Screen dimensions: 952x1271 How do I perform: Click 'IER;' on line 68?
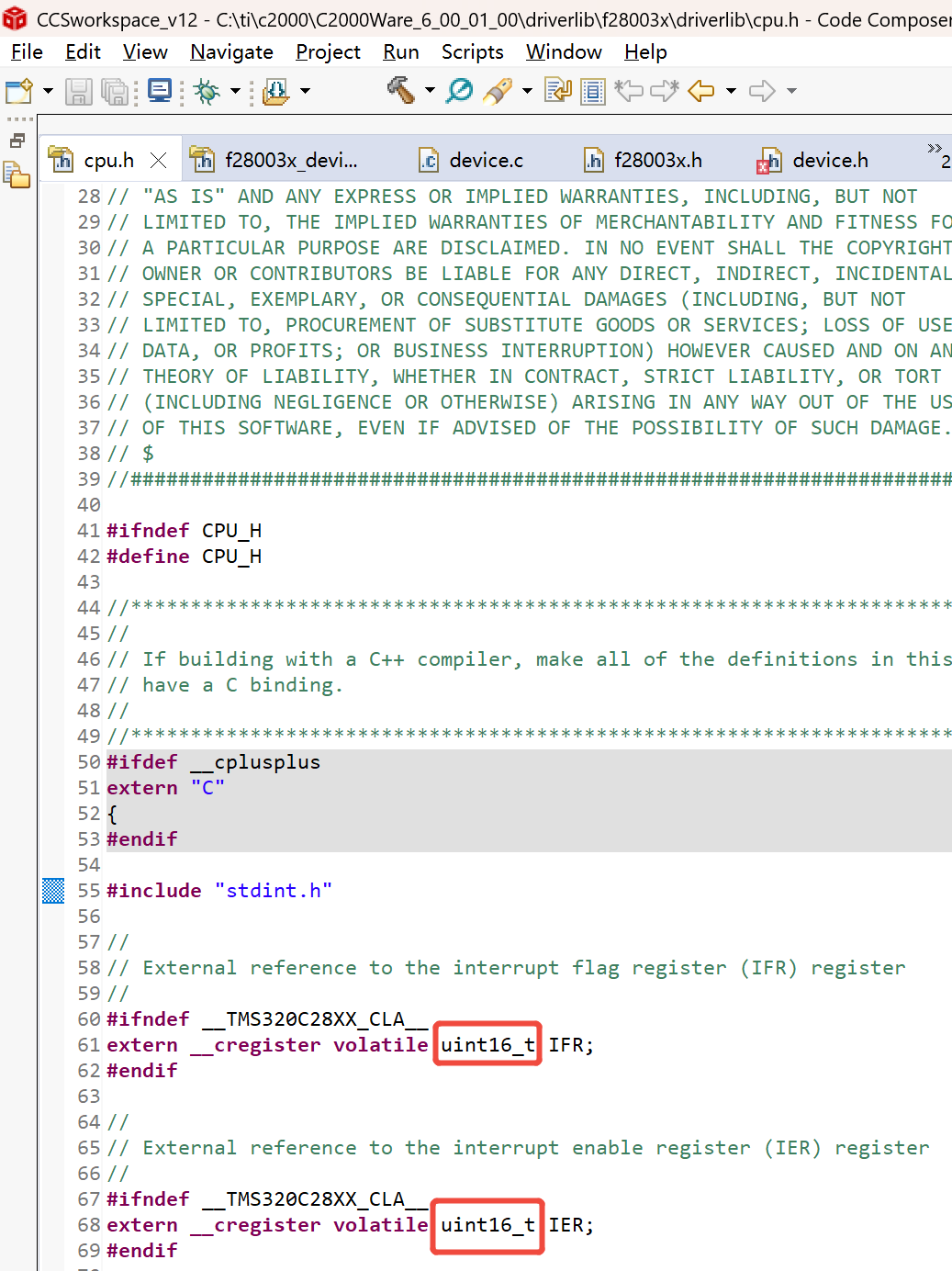(571, 1225)
